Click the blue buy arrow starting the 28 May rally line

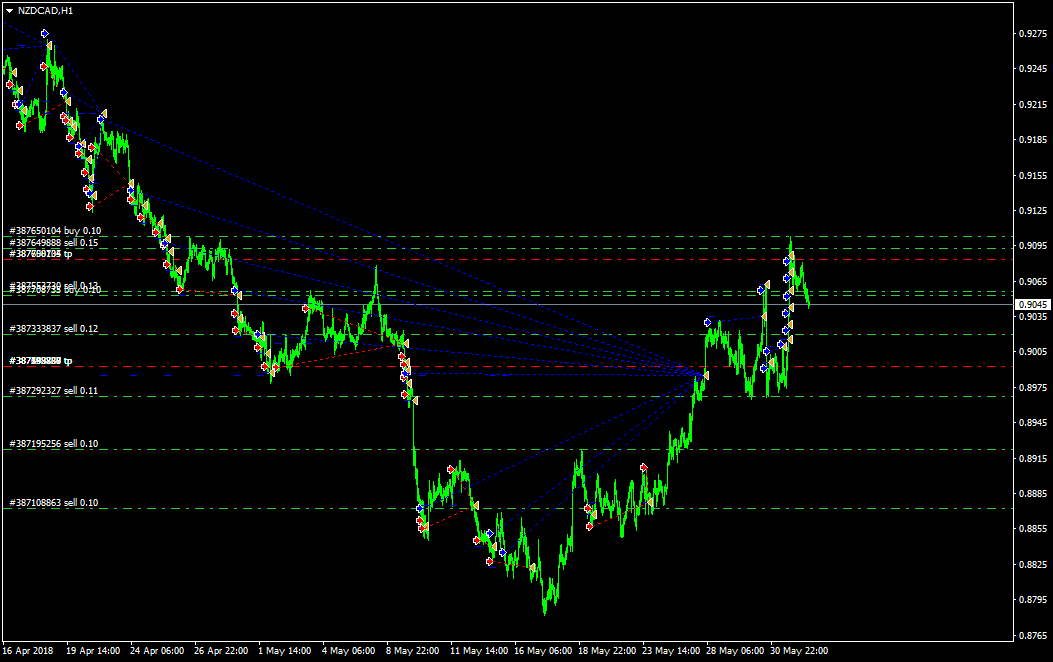tap(707, 323)
